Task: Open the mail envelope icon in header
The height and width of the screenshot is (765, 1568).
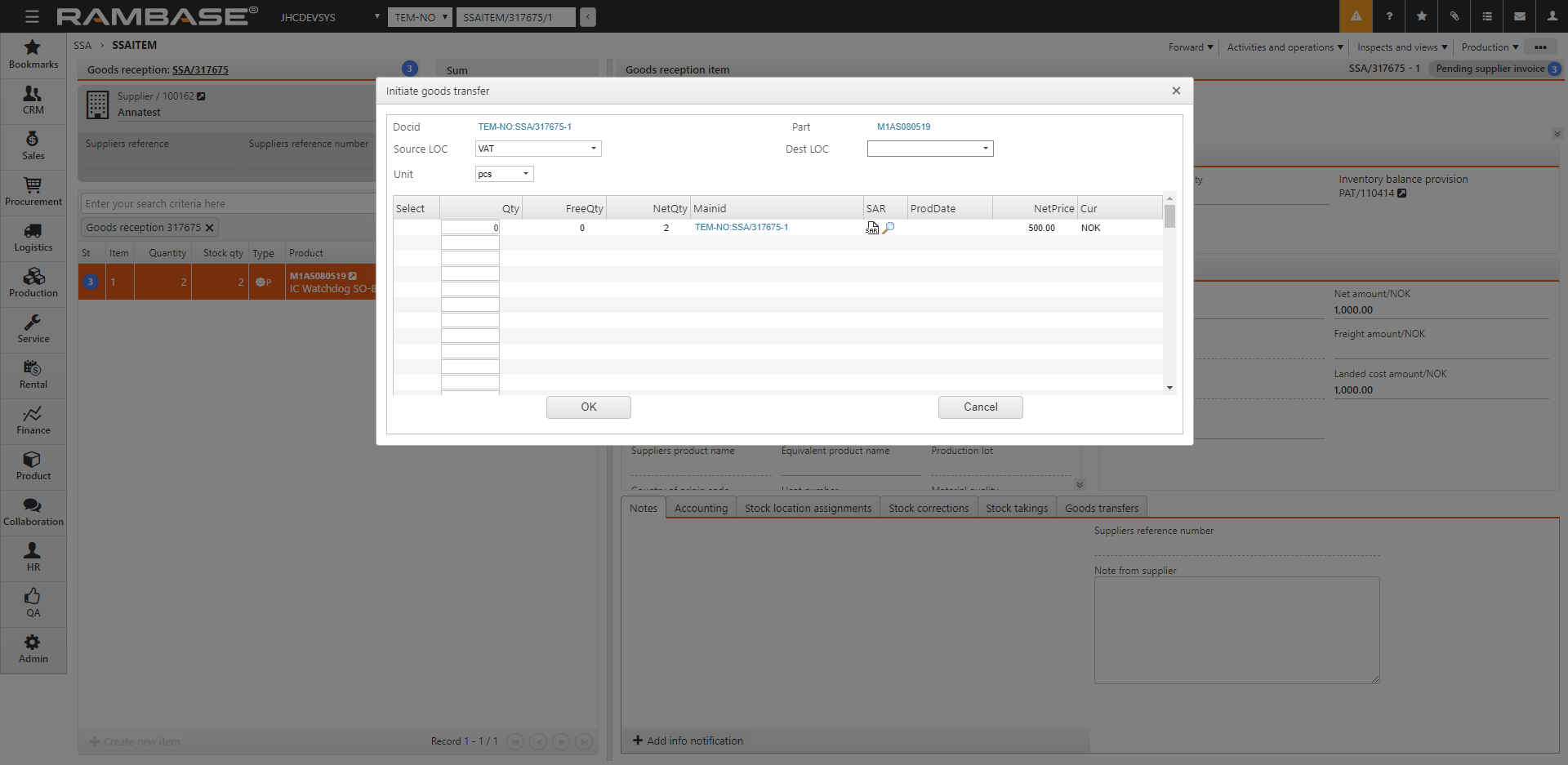Action: 1519,16
